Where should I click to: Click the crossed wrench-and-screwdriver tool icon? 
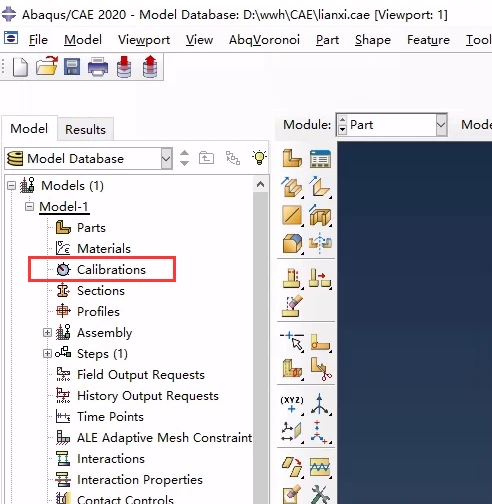click(x=320, y=494)
